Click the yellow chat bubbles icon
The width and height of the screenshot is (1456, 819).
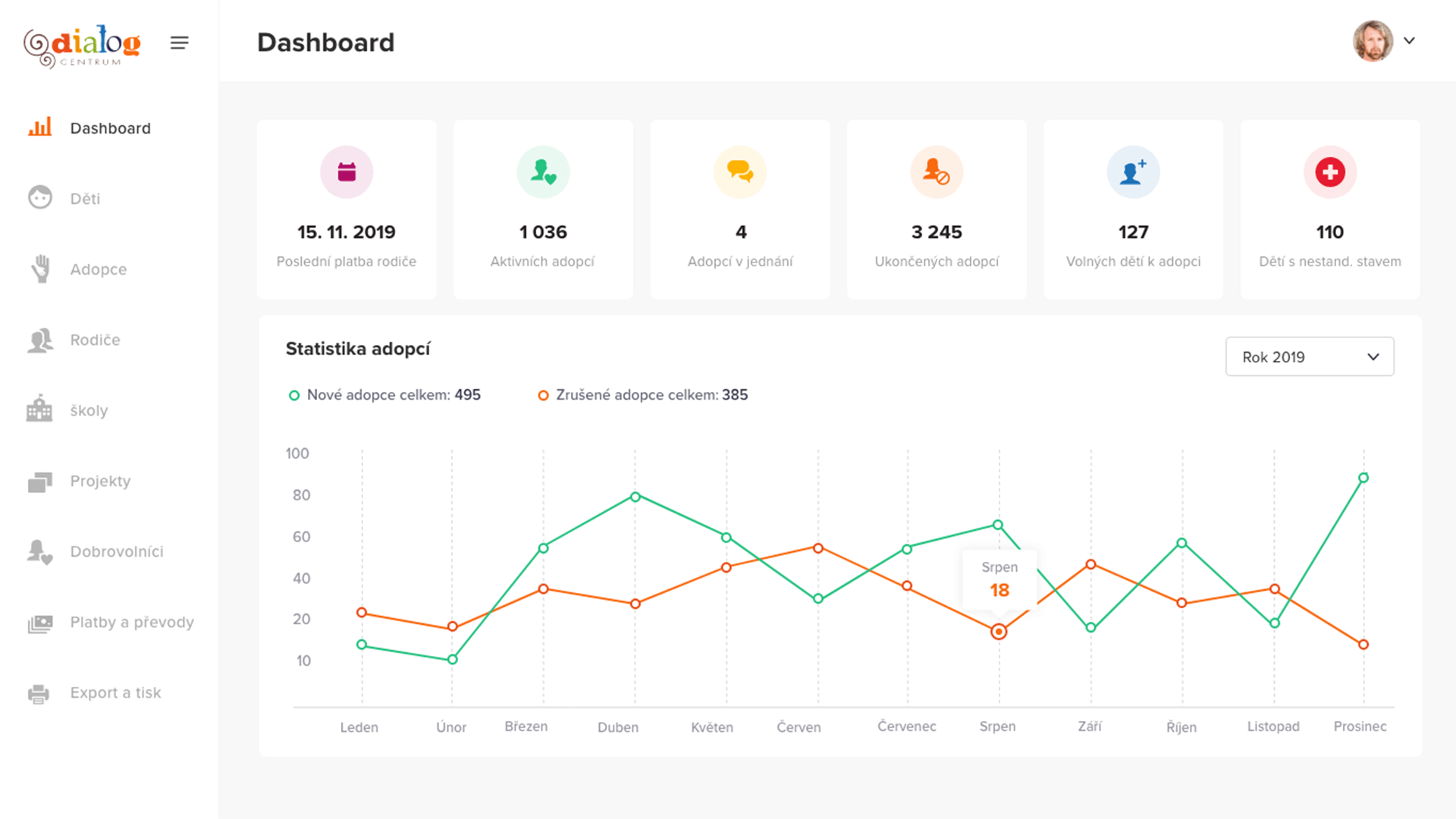point(740,172)
